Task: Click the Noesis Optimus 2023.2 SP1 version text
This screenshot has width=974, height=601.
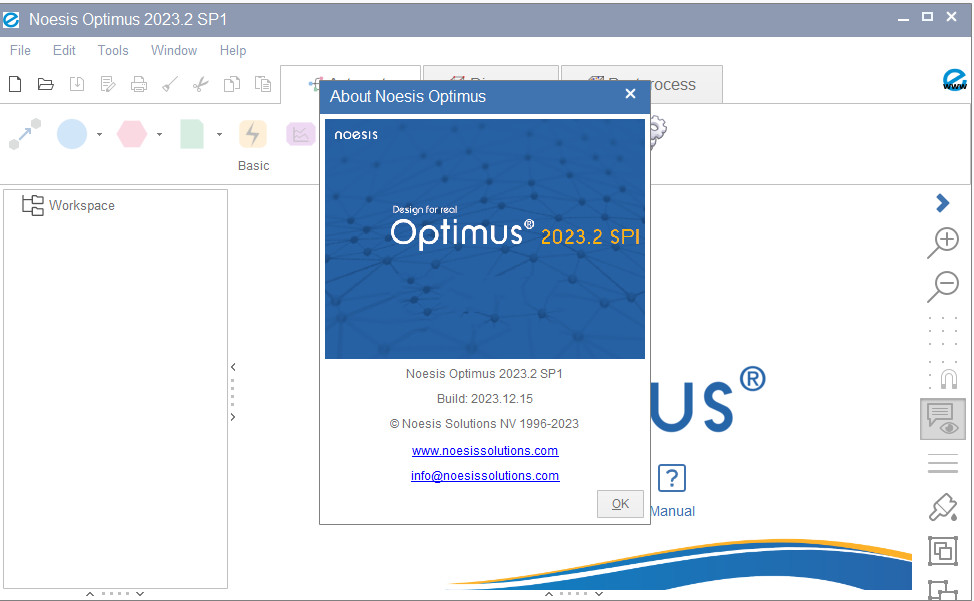Action: (484, 374)
